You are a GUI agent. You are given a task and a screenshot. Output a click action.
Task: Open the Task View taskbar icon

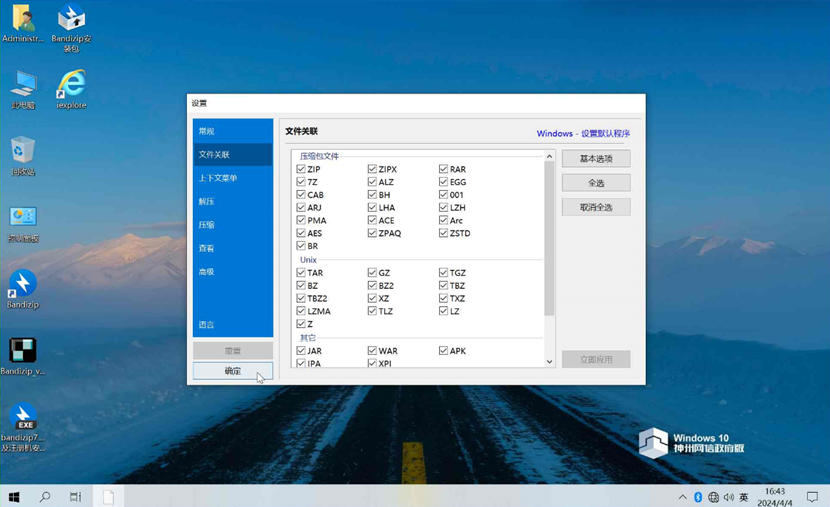(x=76, y=496)
